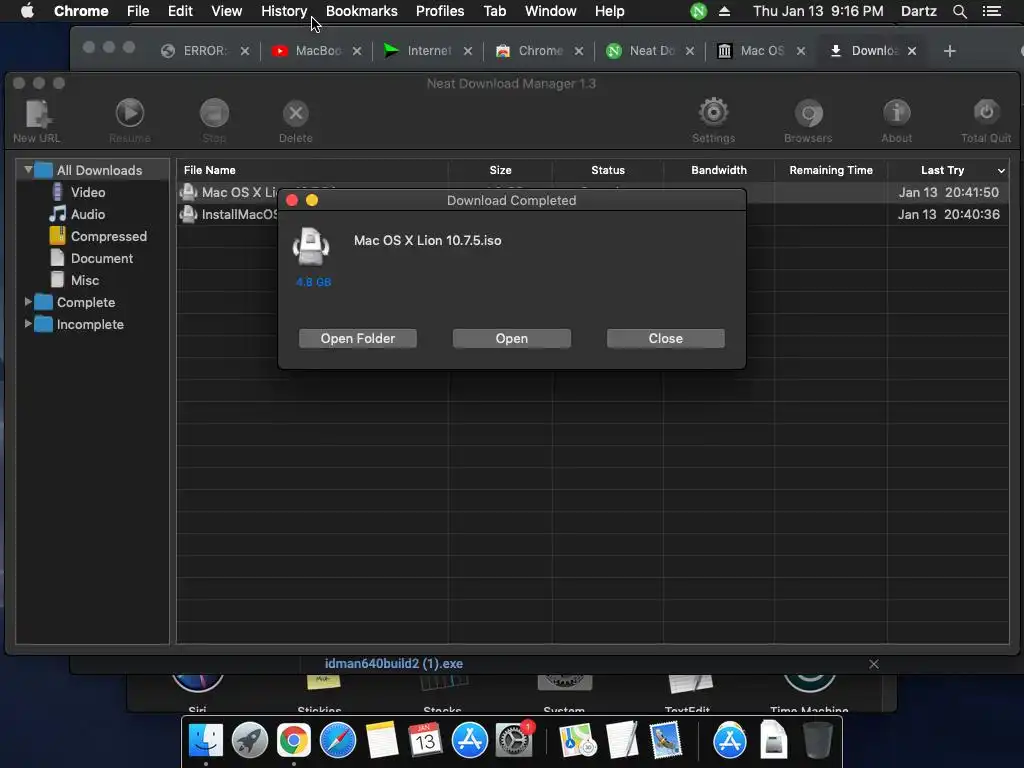The width and height of the screenshot is (1024, 768).
Task: Click the Open button in dialog
Action: pos(511,338)
